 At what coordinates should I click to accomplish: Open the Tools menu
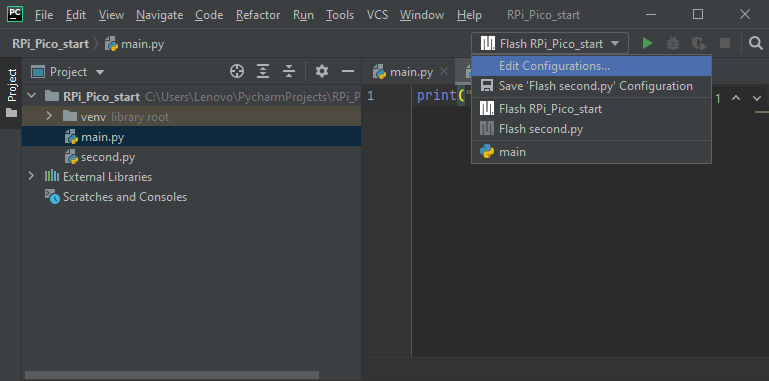(x=340, y=15)
